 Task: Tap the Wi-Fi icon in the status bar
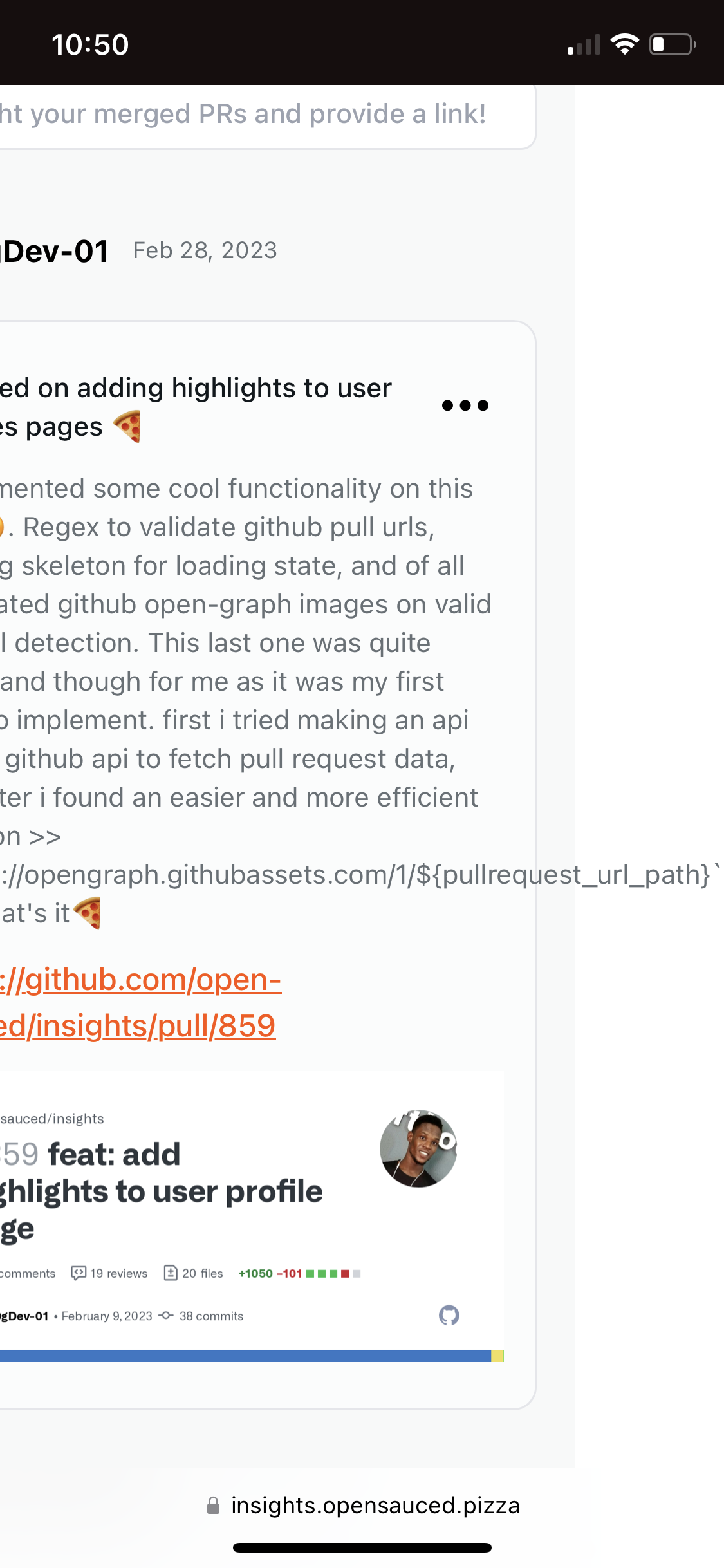[x=624, y=43]
